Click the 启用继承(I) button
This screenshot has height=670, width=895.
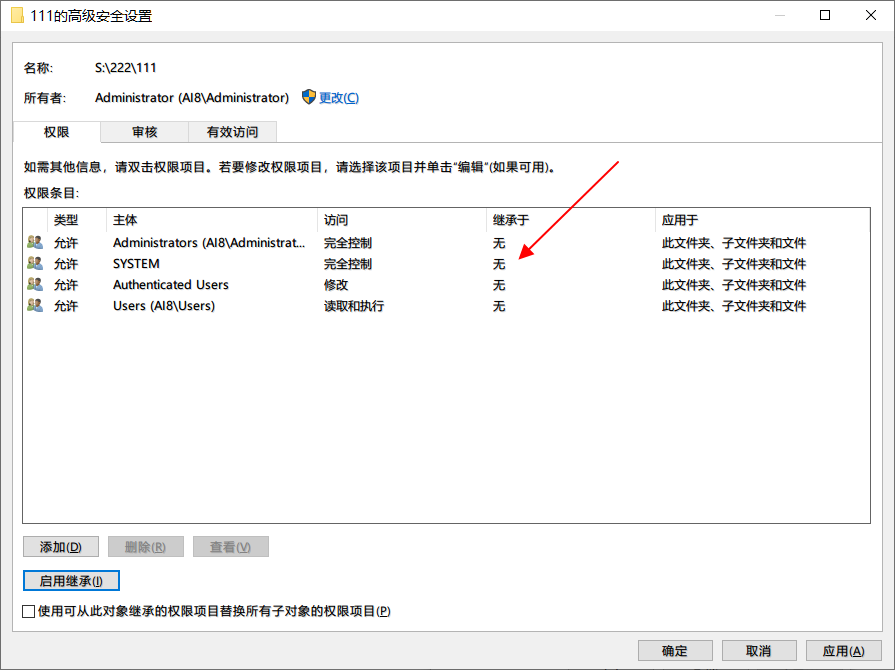[x=71, y=581]
